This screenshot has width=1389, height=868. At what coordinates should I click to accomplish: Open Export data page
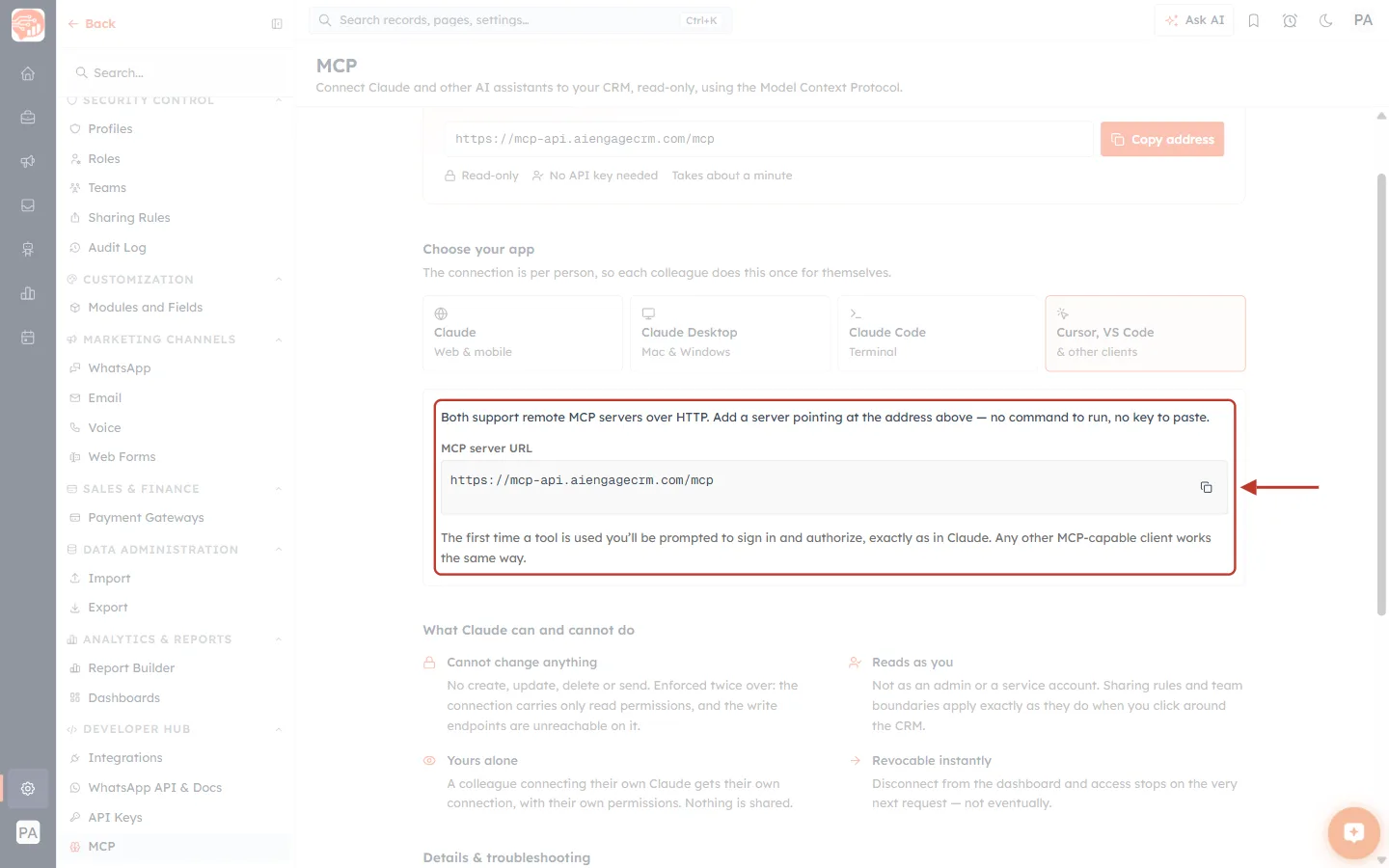(177, 608)
